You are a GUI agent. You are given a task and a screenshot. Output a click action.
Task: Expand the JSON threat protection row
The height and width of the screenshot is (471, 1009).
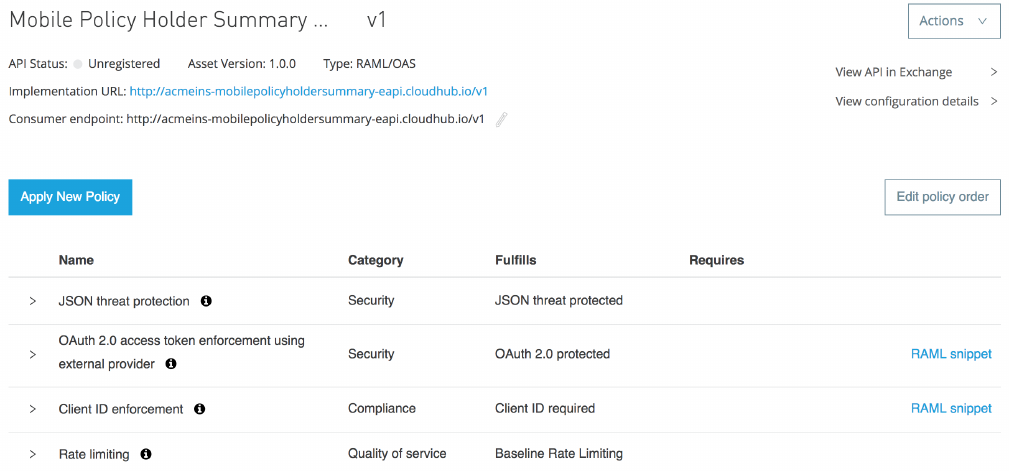tap(32, 301)
